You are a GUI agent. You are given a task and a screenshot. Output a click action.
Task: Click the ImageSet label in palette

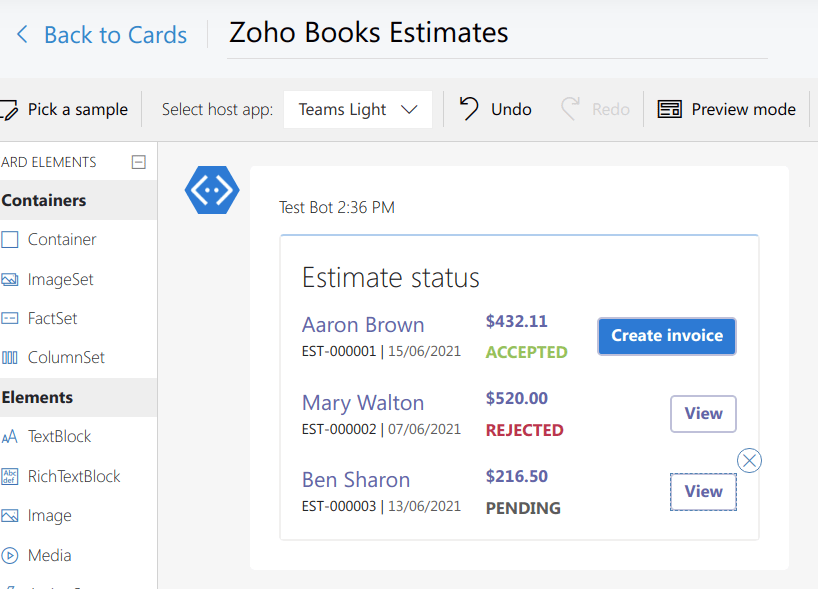point(61,280)
